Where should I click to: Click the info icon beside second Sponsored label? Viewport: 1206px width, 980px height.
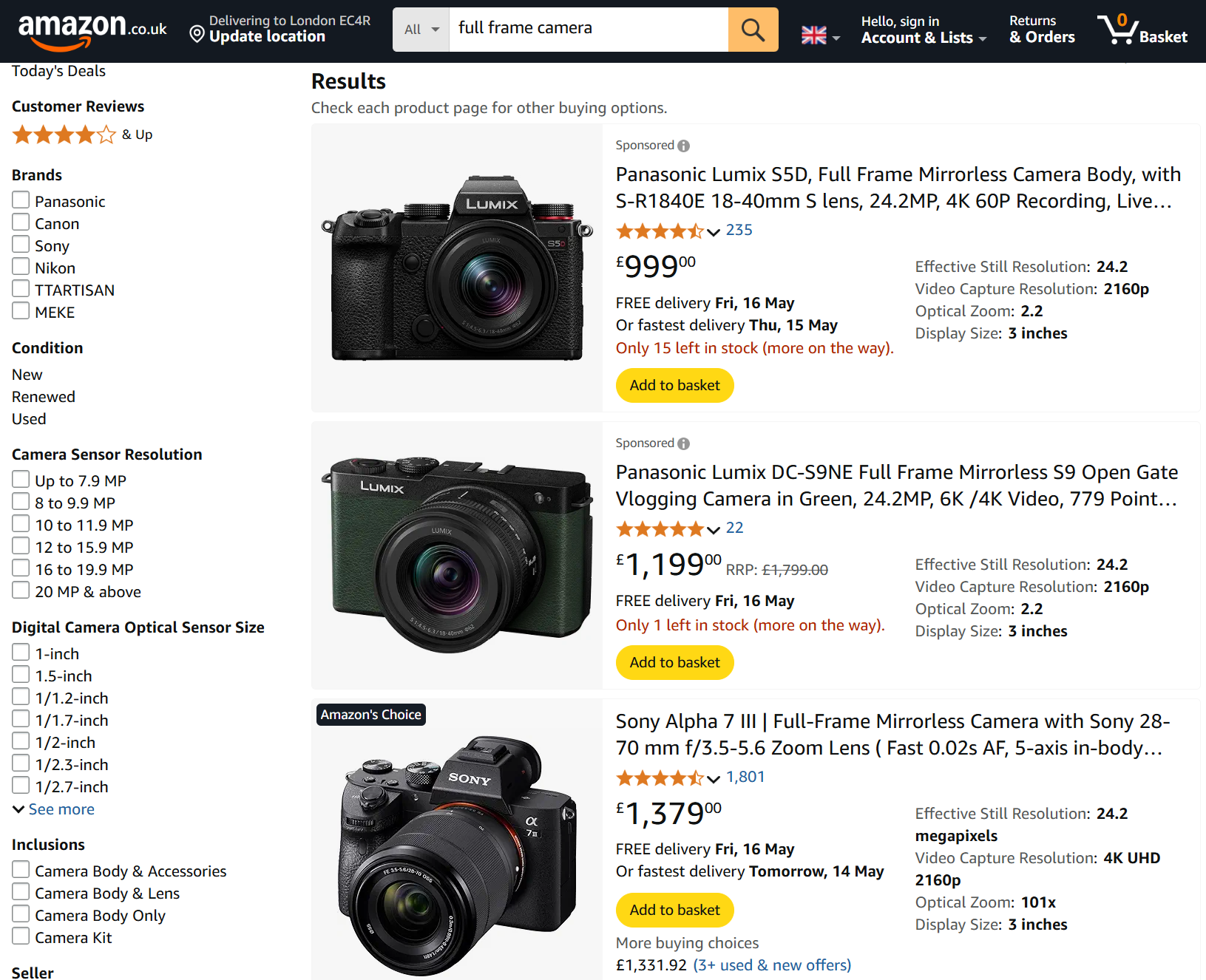[x=684, y=443]
